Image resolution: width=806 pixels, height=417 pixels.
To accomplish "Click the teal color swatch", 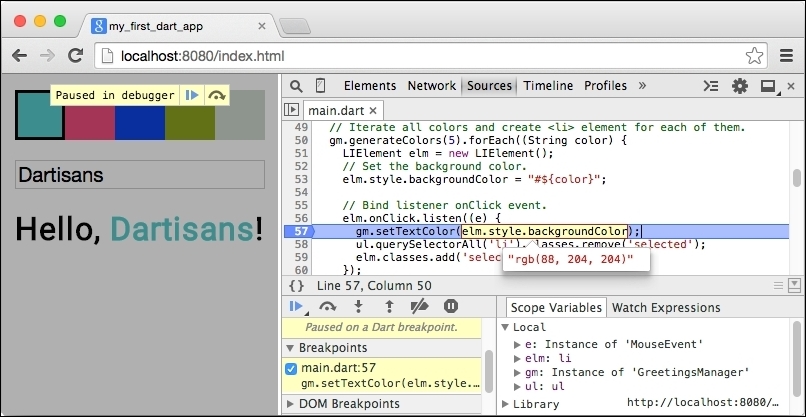I will 40,115.
